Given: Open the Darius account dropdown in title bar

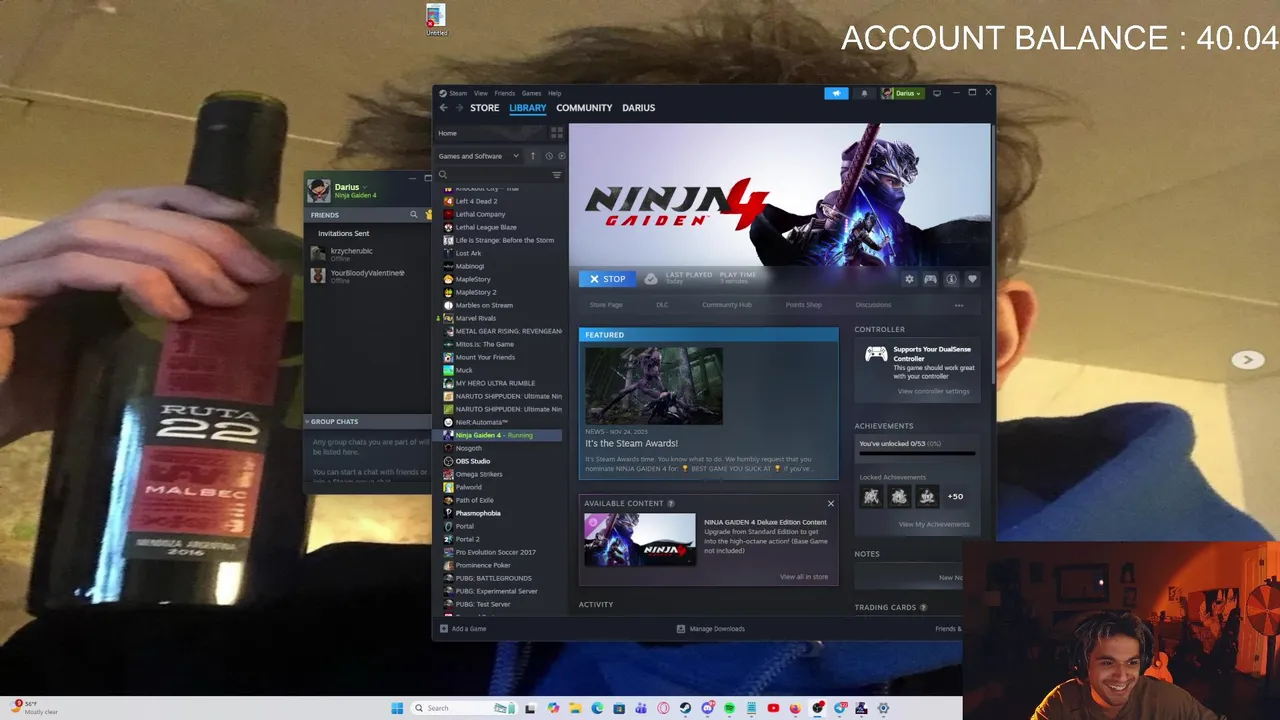Looking at the screenshot, I should pos(902,93).
